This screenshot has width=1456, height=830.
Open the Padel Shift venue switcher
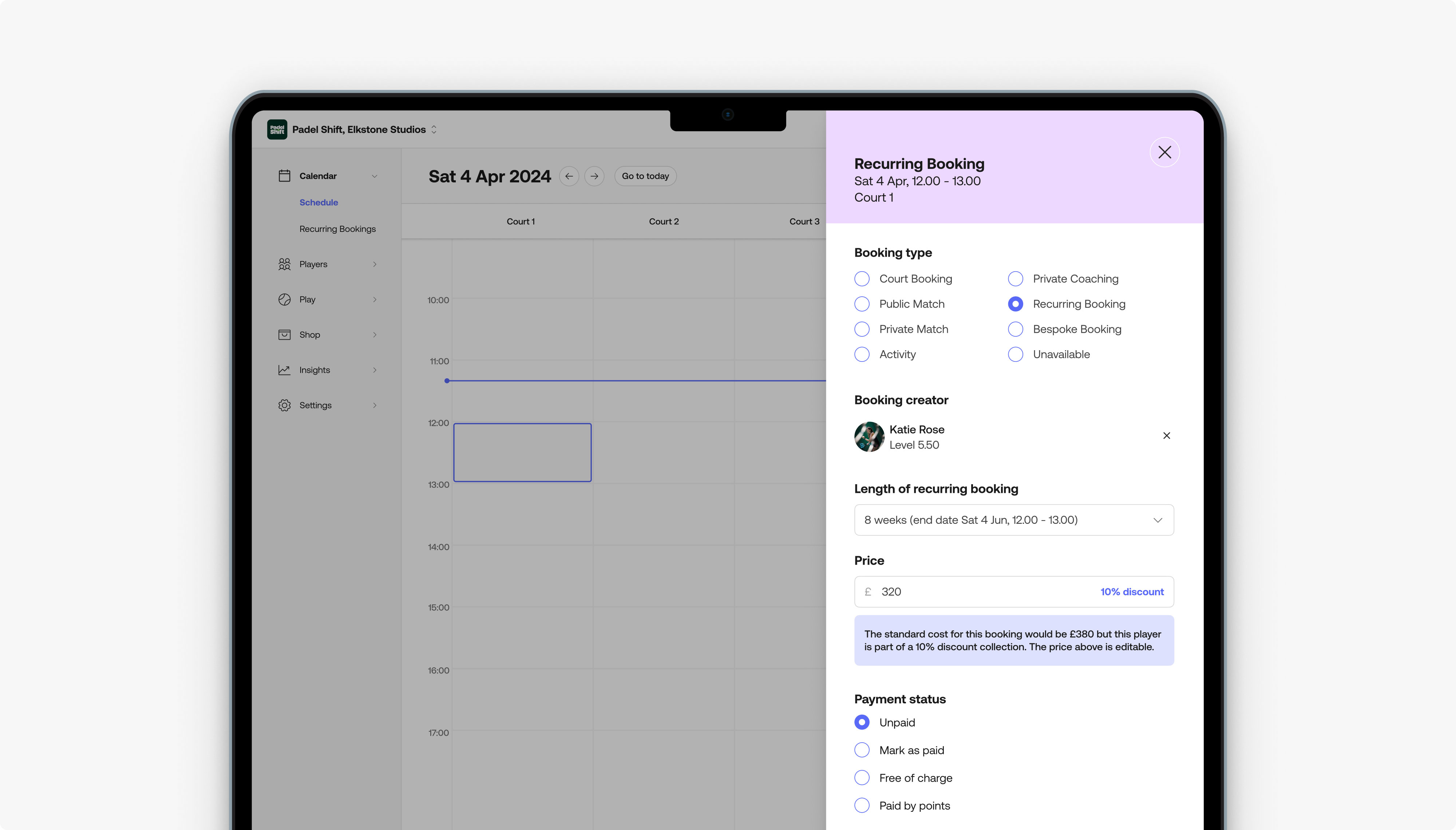[x=434, y=129]
